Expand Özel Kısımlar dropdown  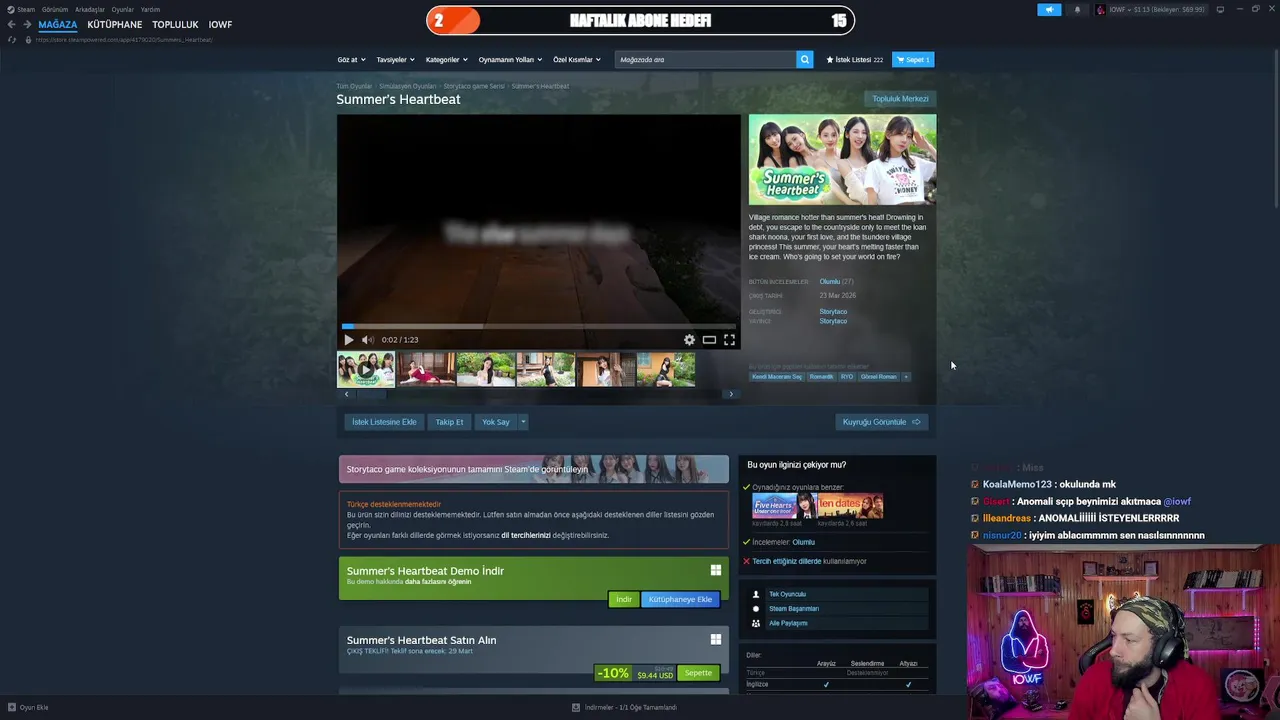[577, 59]
